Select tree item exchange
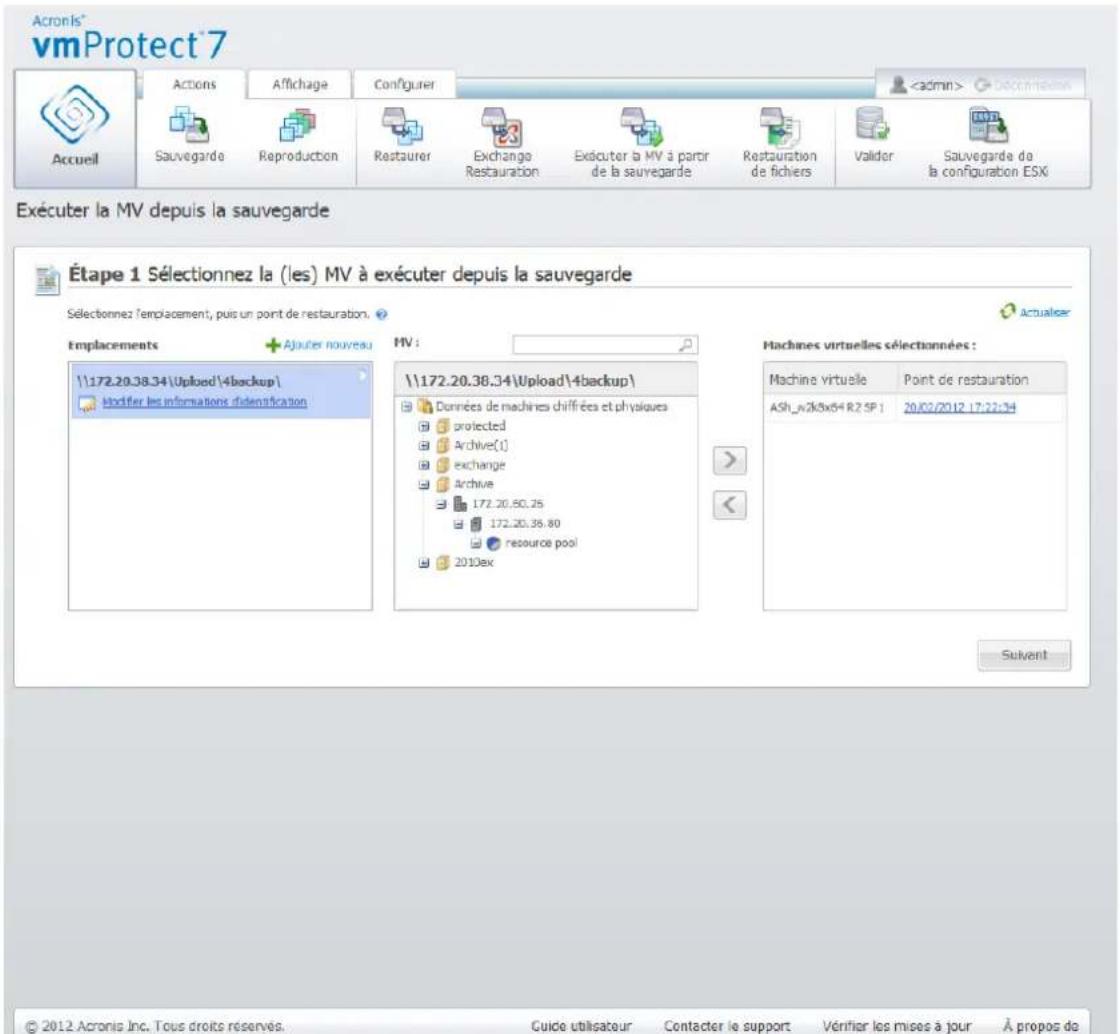Viewport: 1120px width, 1034px height. (479, 465)
